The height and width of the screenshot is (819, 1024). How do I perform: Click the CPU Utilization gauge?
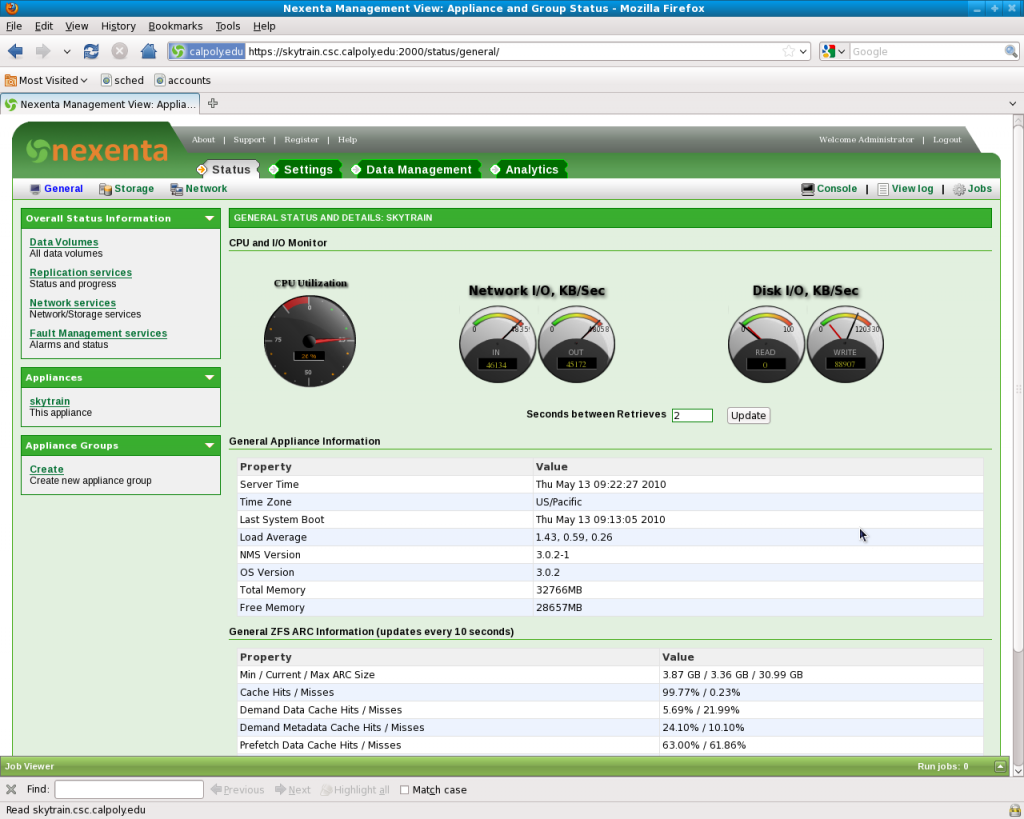click(x=310, y=340)
